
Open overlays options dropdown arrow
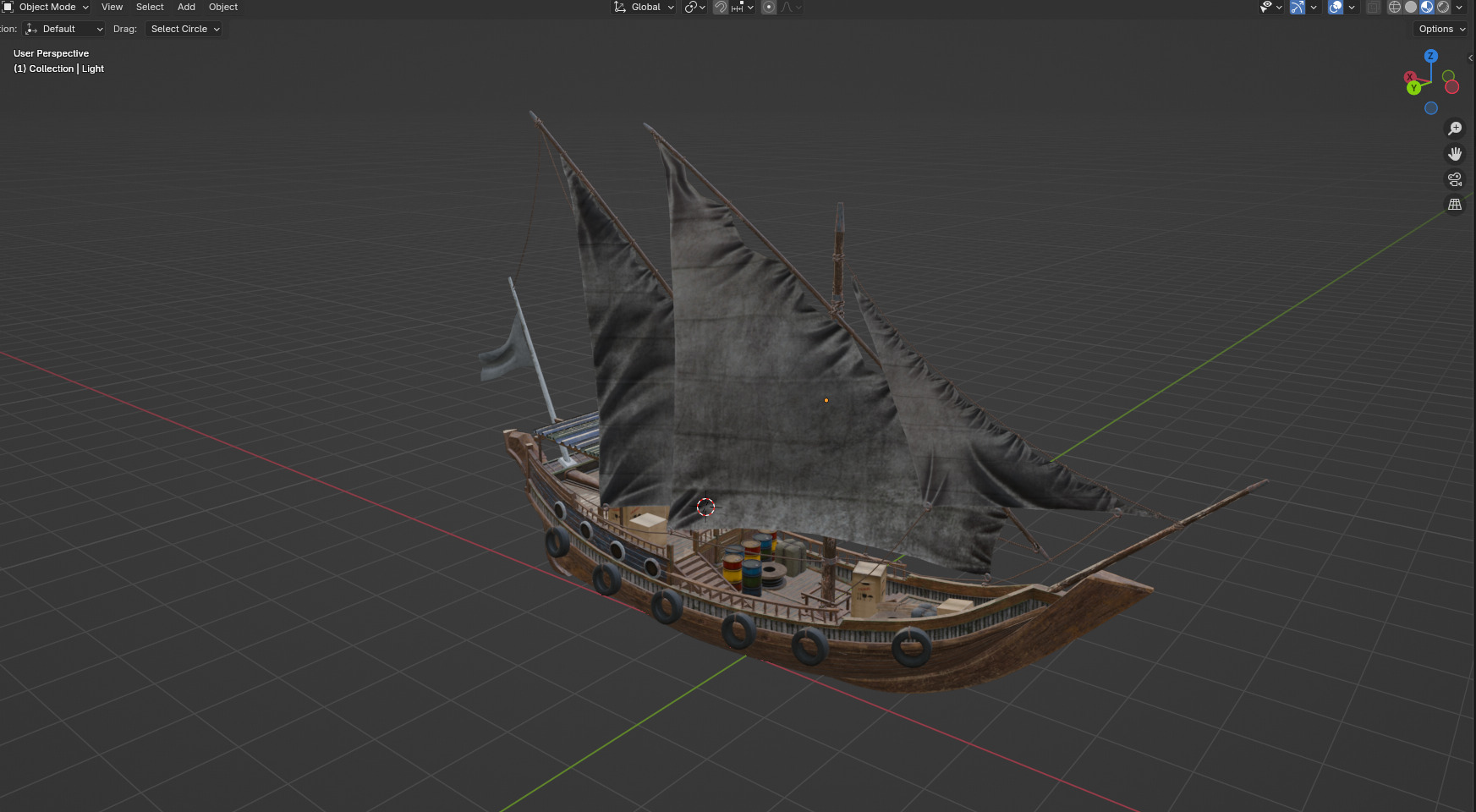click(1352, 7)
